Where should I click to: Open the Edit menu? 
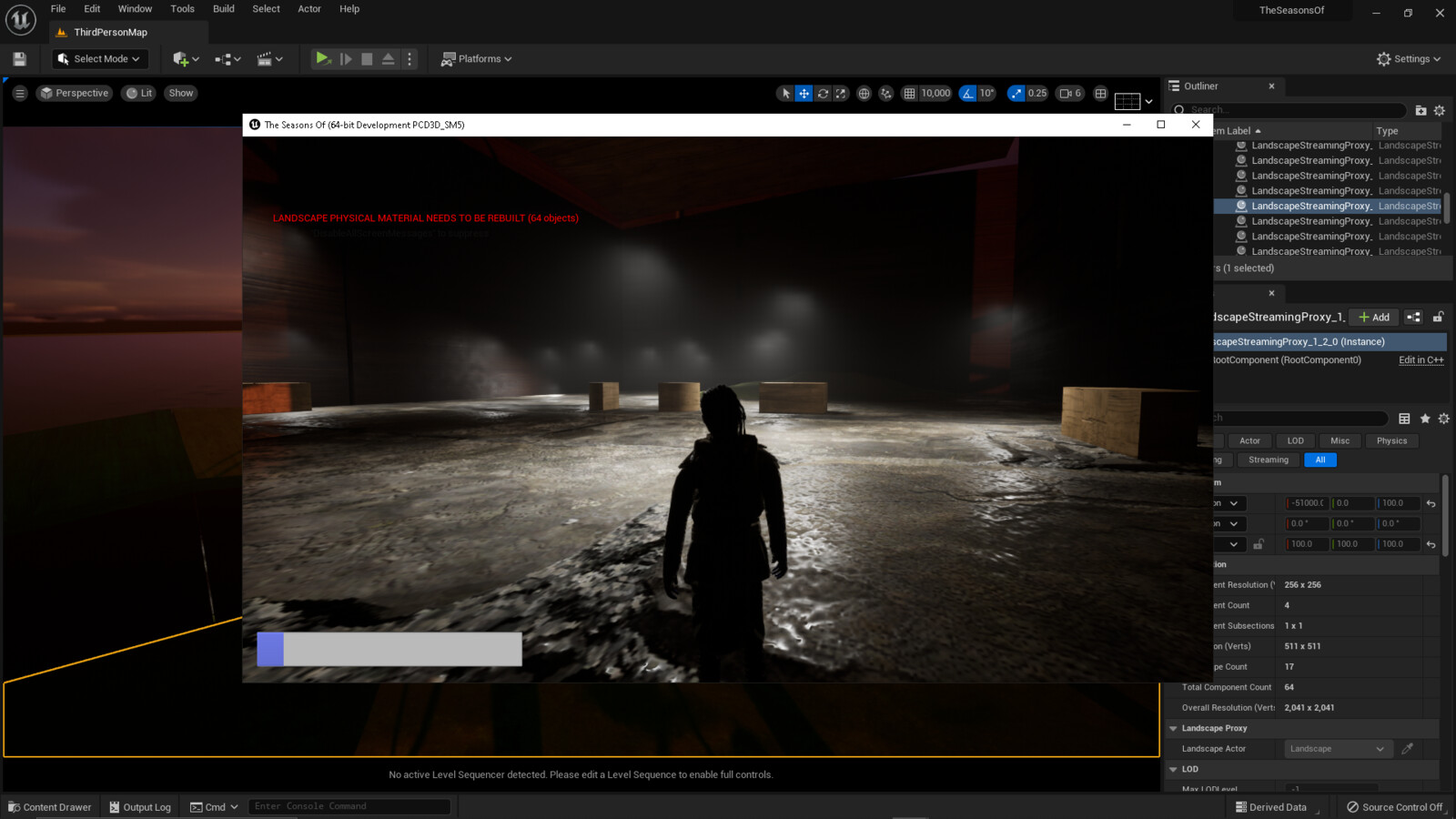coord(92,9)
